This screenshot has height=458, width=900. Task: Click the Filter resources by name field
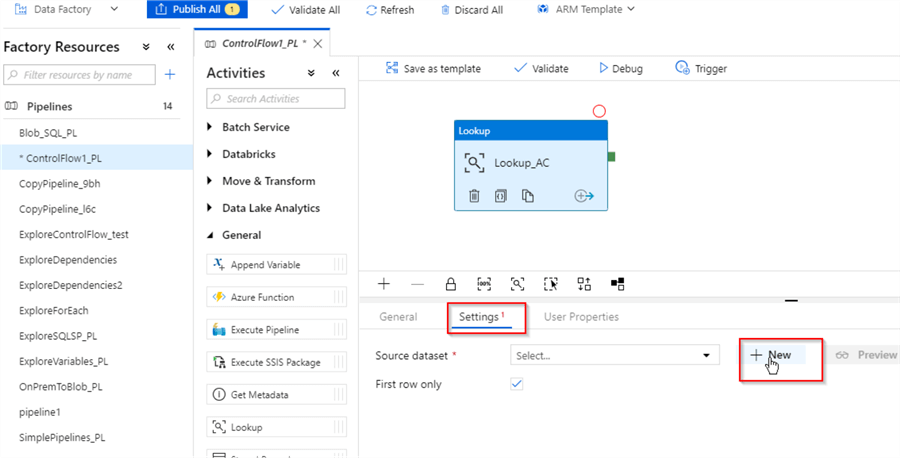click(x=80, y=75)
